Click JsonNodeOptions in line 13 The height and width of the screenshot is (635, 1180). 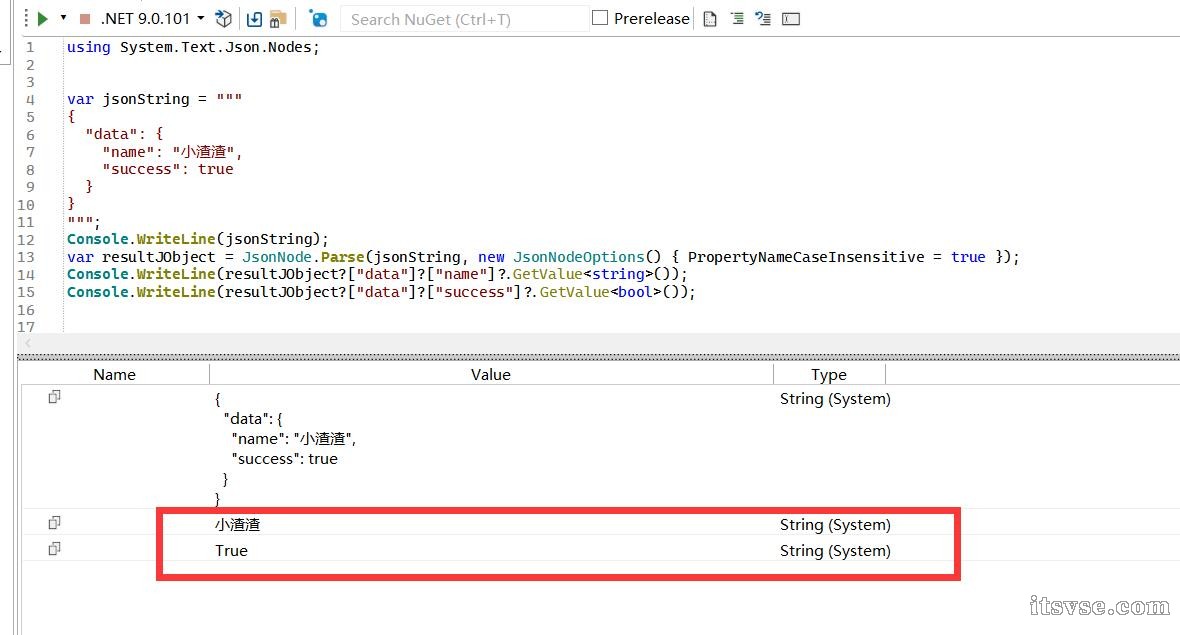pos(579,257)
